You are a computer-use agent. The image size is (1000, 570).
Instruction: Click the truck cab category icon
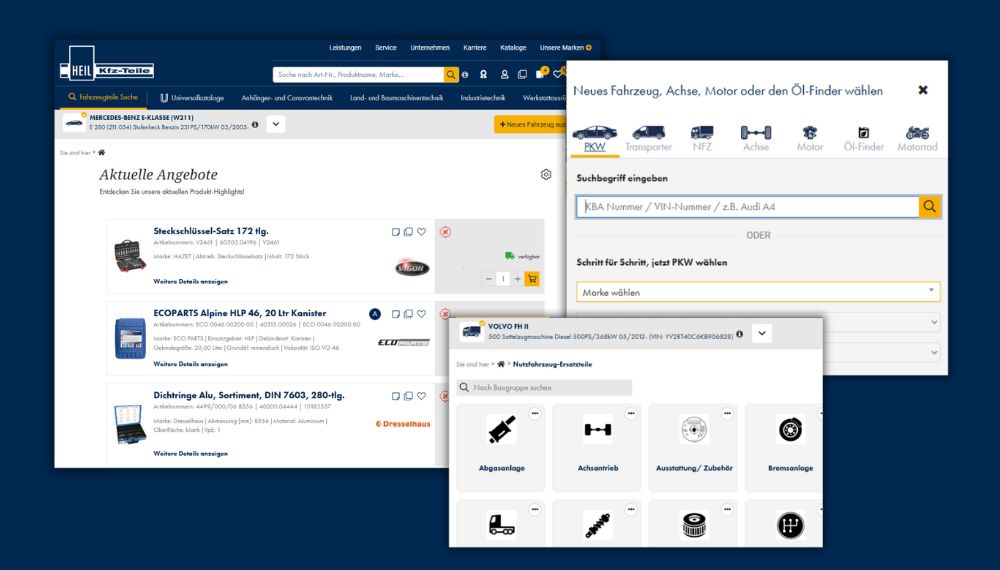coord(501,525)
